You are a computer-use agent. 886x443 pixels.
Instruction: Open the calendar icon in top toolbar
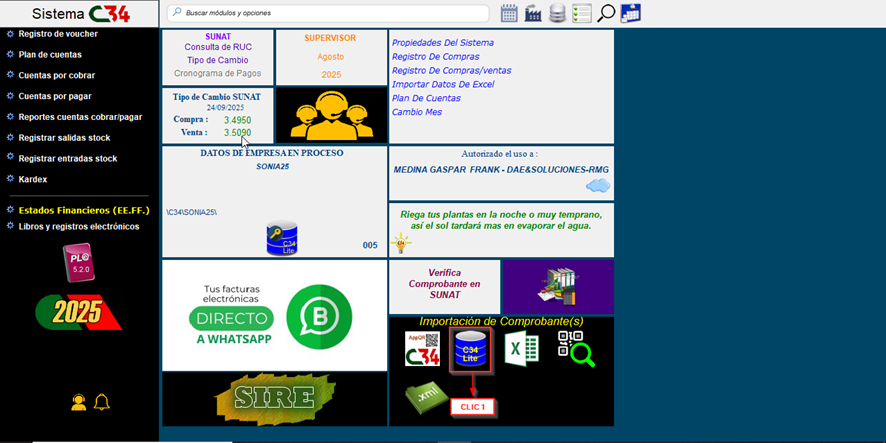tap(509, 13)
